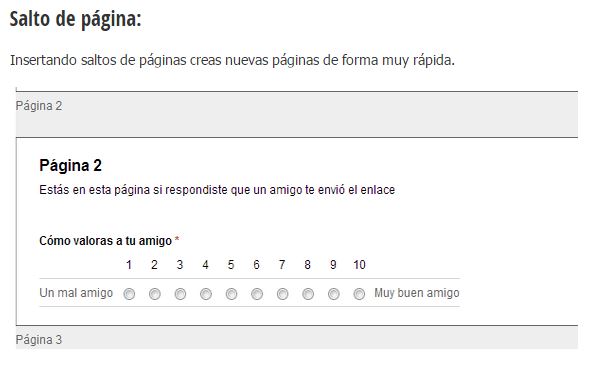The height and width of the screenshot is (377, 592).
Task: Click the page description about amigo enlace
Action: [x=217, y=190]
